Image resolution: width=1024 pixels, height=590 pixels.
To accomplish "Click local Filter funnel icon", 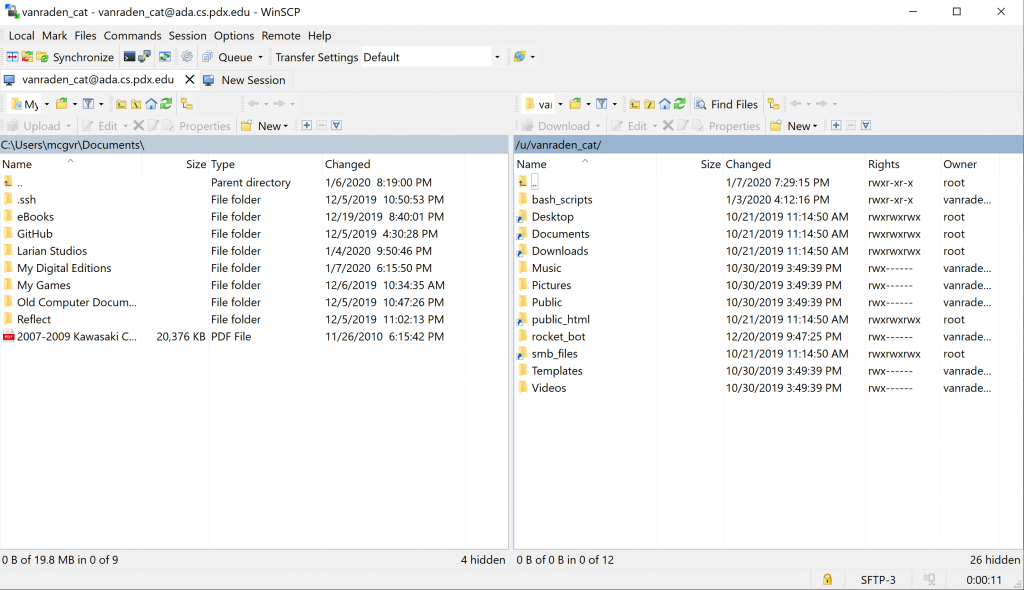I will [88, 104].
